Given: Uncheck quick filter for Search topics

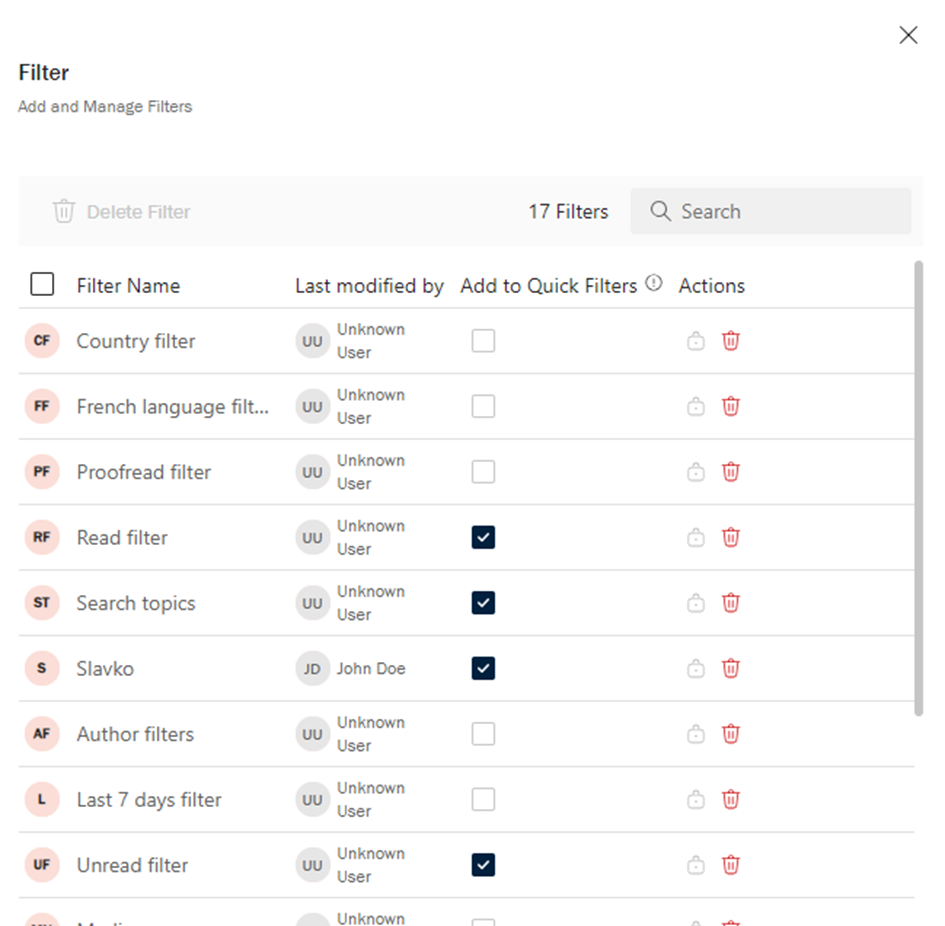Looking at the screenshot, I should click(x=483, y=603).
